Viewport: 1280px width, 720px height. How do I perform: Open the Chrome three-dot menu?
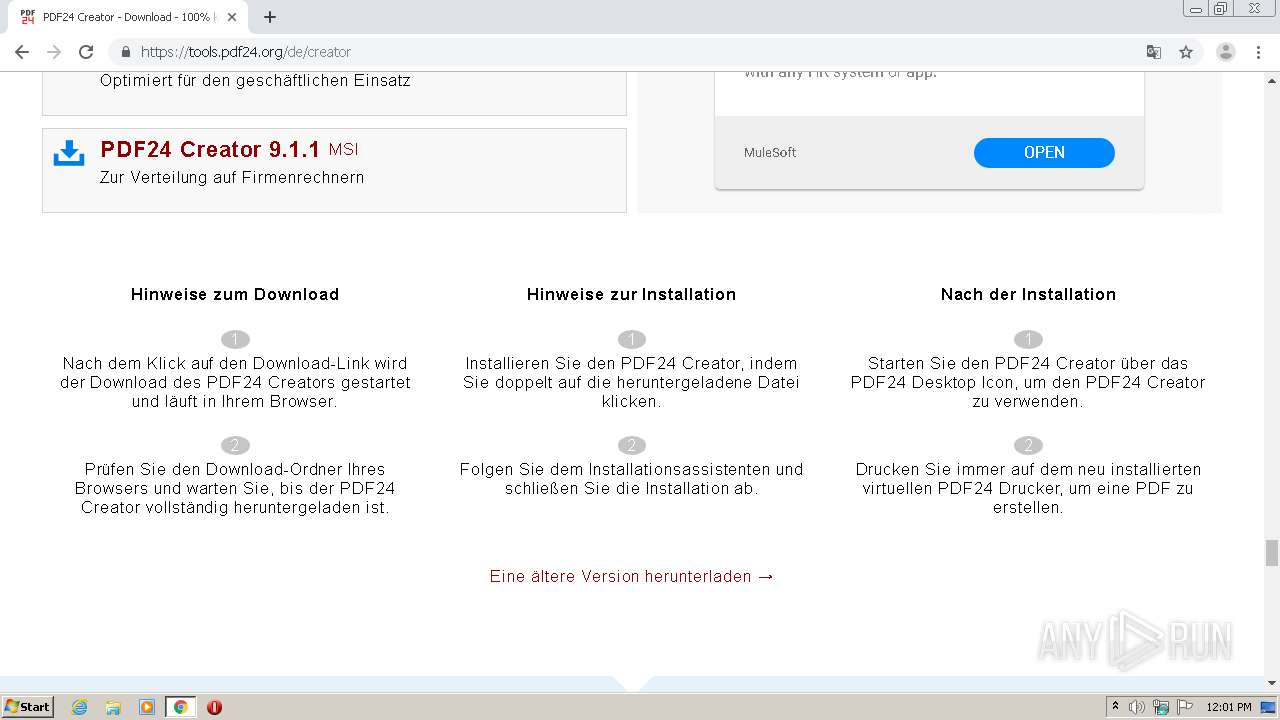pyautogui.click(x=1258, y=52)
